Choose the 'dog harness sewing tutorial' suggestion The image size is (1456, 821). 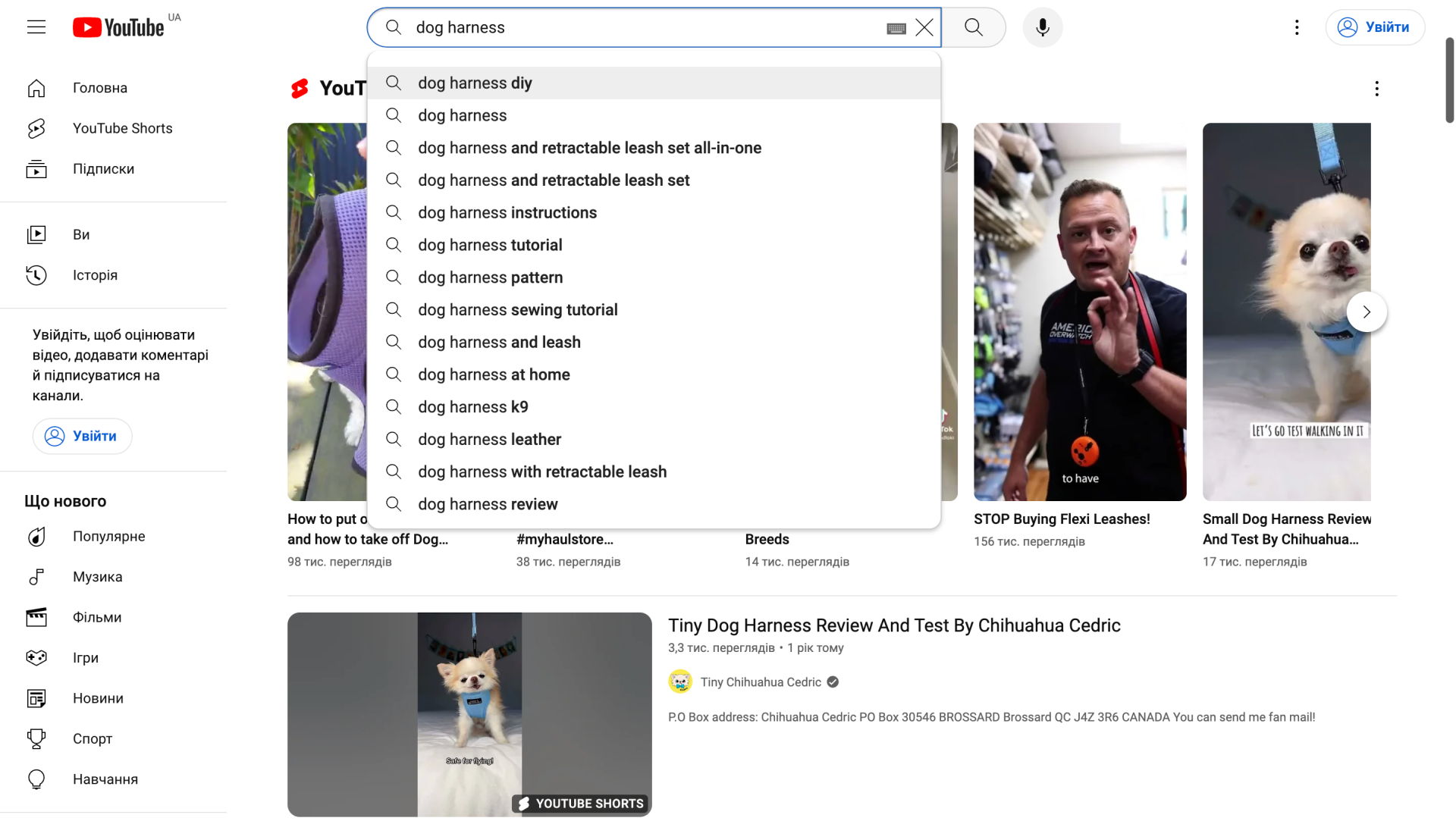tap(518, 309)
